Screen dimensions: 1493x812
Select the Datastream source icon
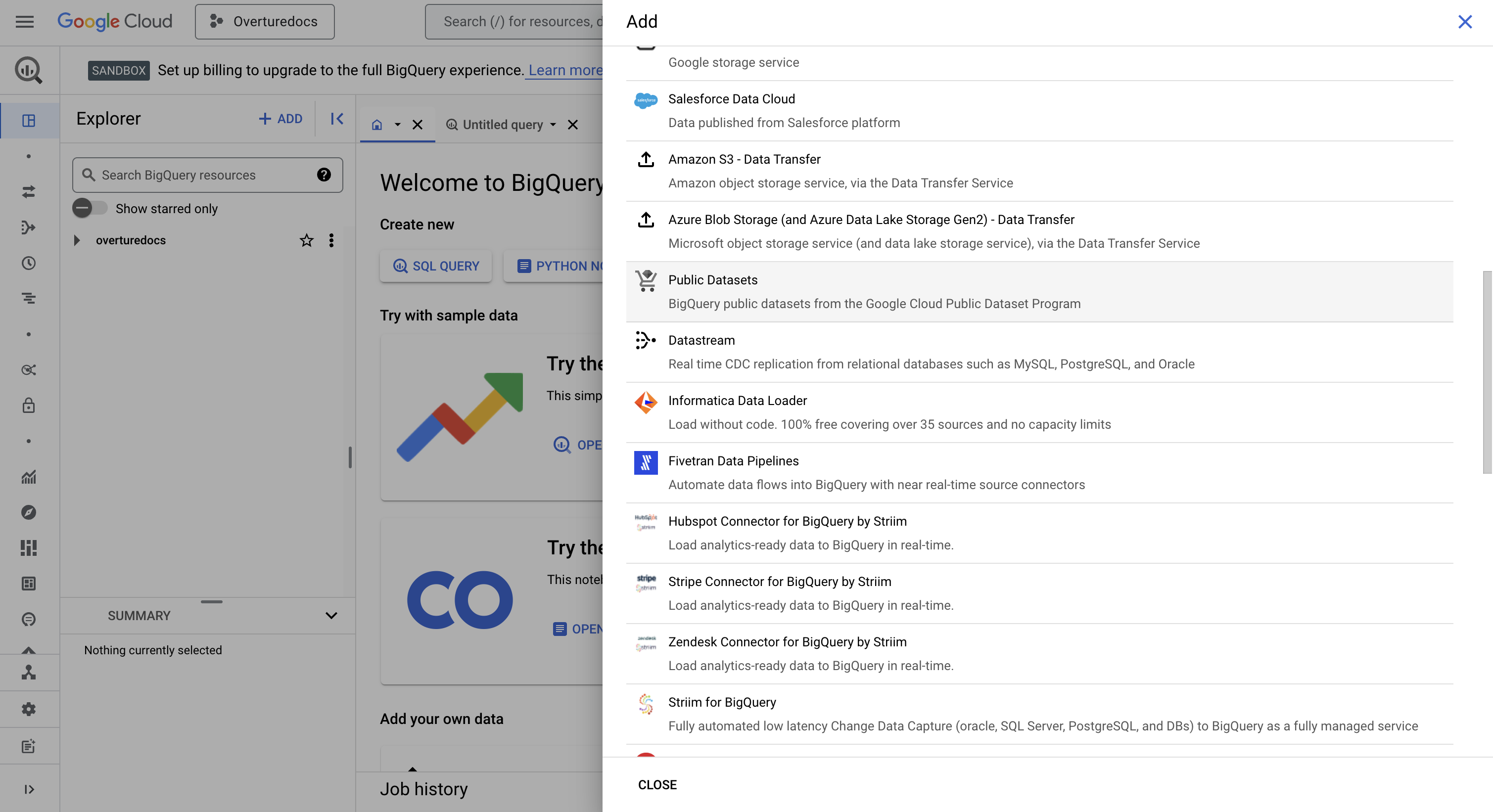coord(646,341)
